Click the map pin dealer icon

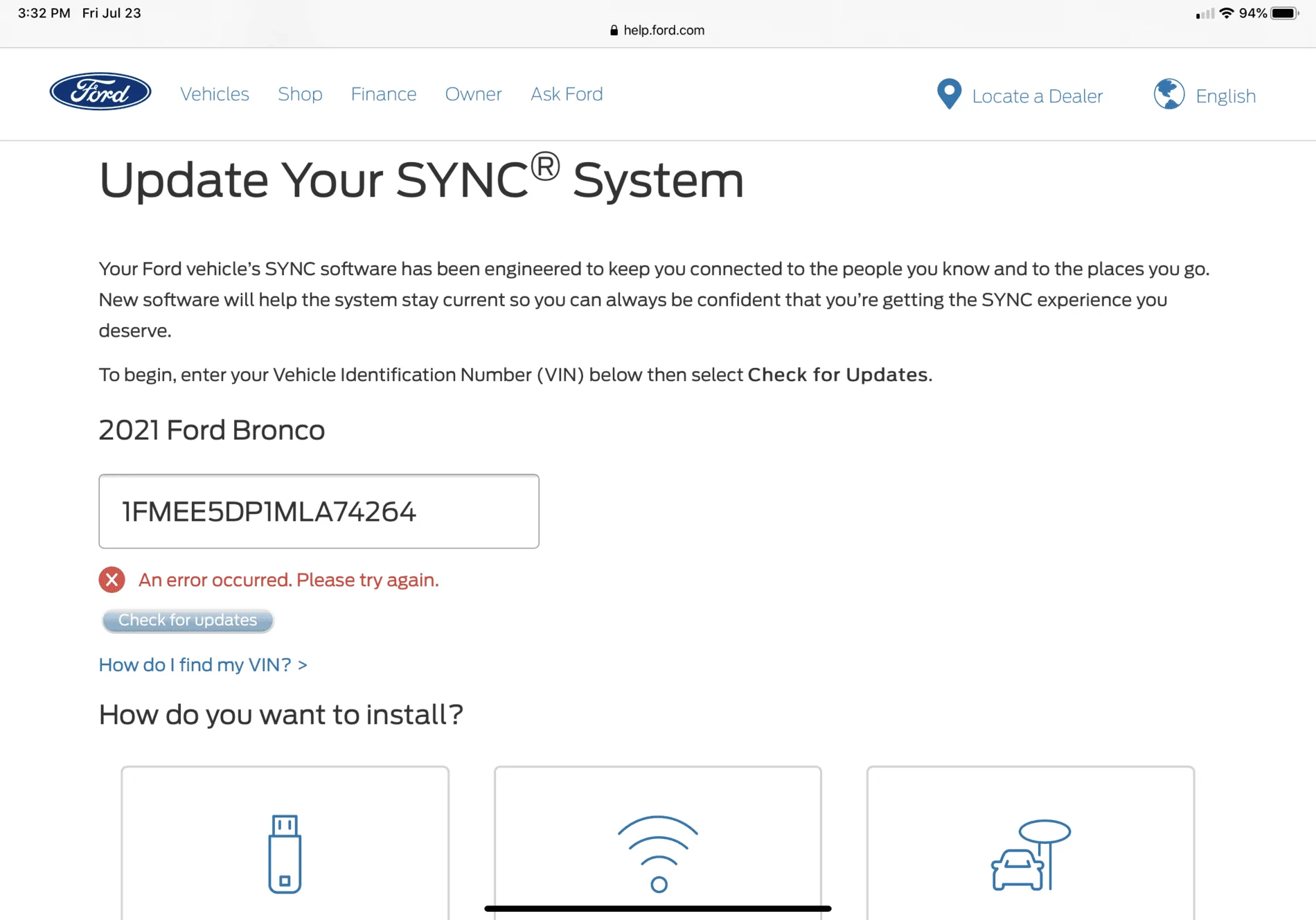[949, 94]
